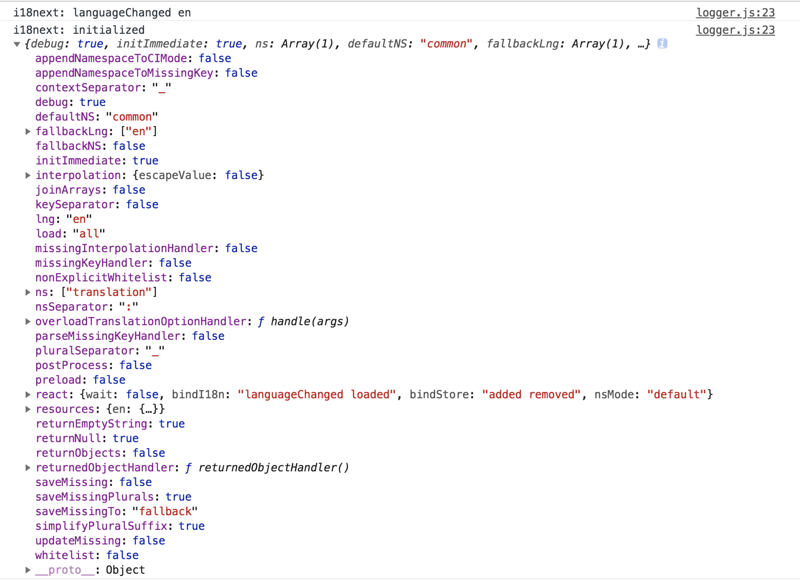Click the returnEmptyString property
This screenshot has height=581, width=800.
(x=110, y=424)
